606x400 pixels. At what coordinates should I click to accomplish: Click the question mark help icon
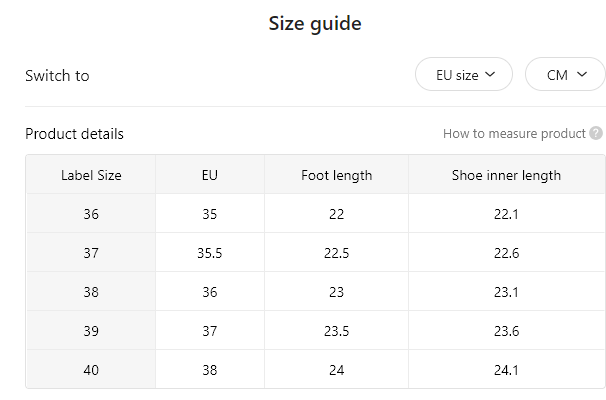[x=596, y=133]
